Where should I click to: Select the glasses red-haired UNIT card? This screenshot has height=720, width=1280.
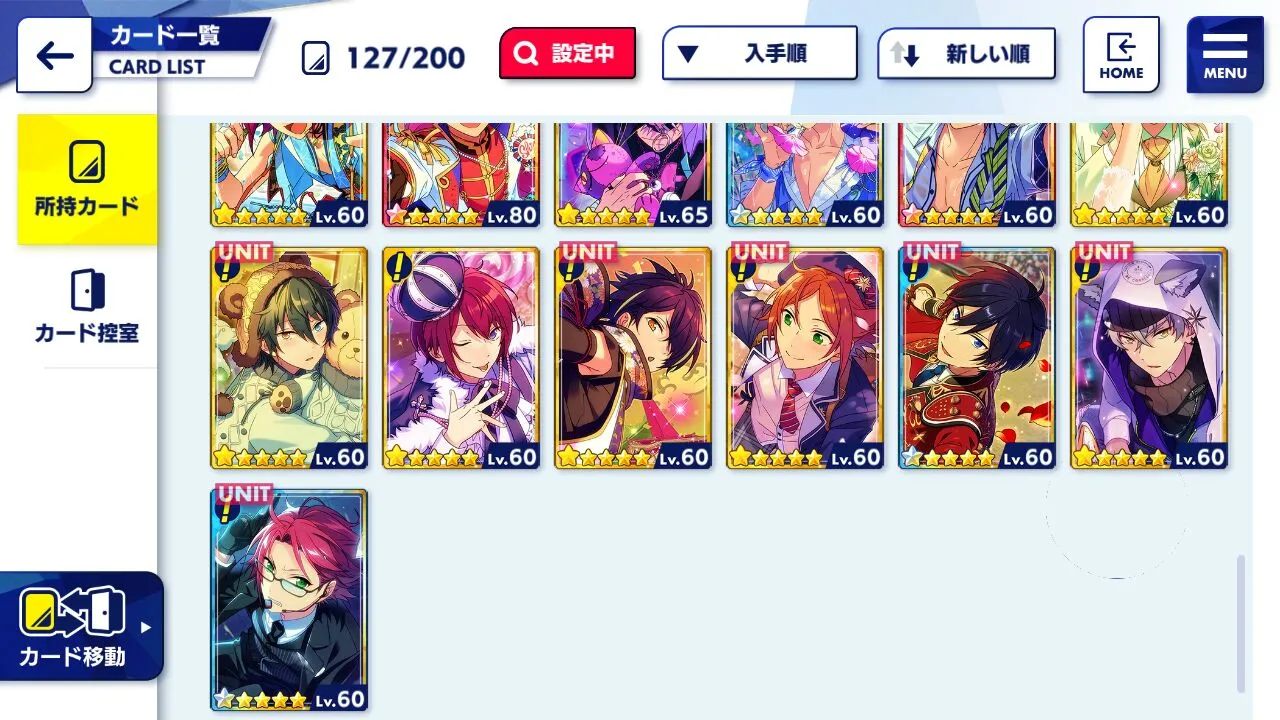click(288, 600)
